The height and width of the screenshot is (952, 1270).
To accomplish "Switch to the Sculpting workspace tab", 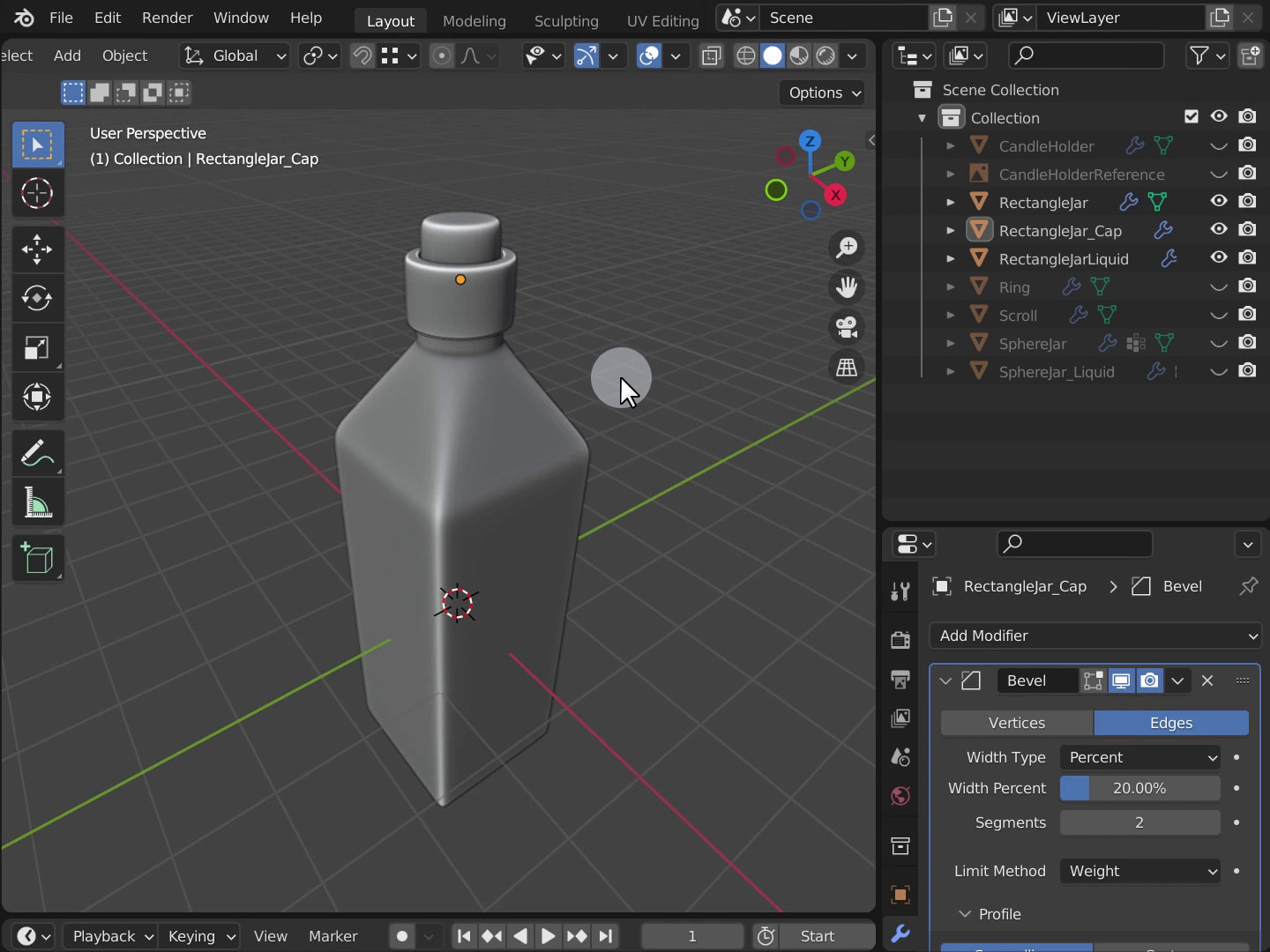I will coord(566,20).
